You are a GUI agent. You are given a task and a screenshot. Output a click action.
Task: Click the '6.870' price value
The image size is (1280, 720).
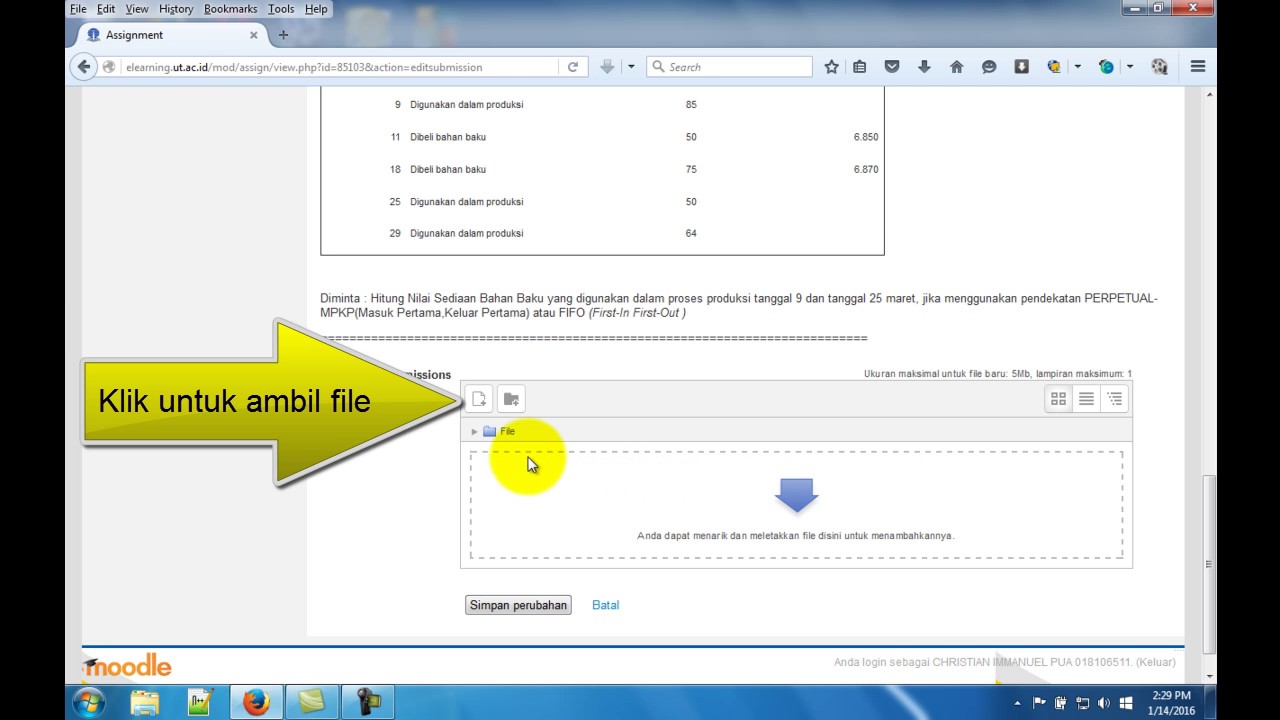tap(866, 170)
